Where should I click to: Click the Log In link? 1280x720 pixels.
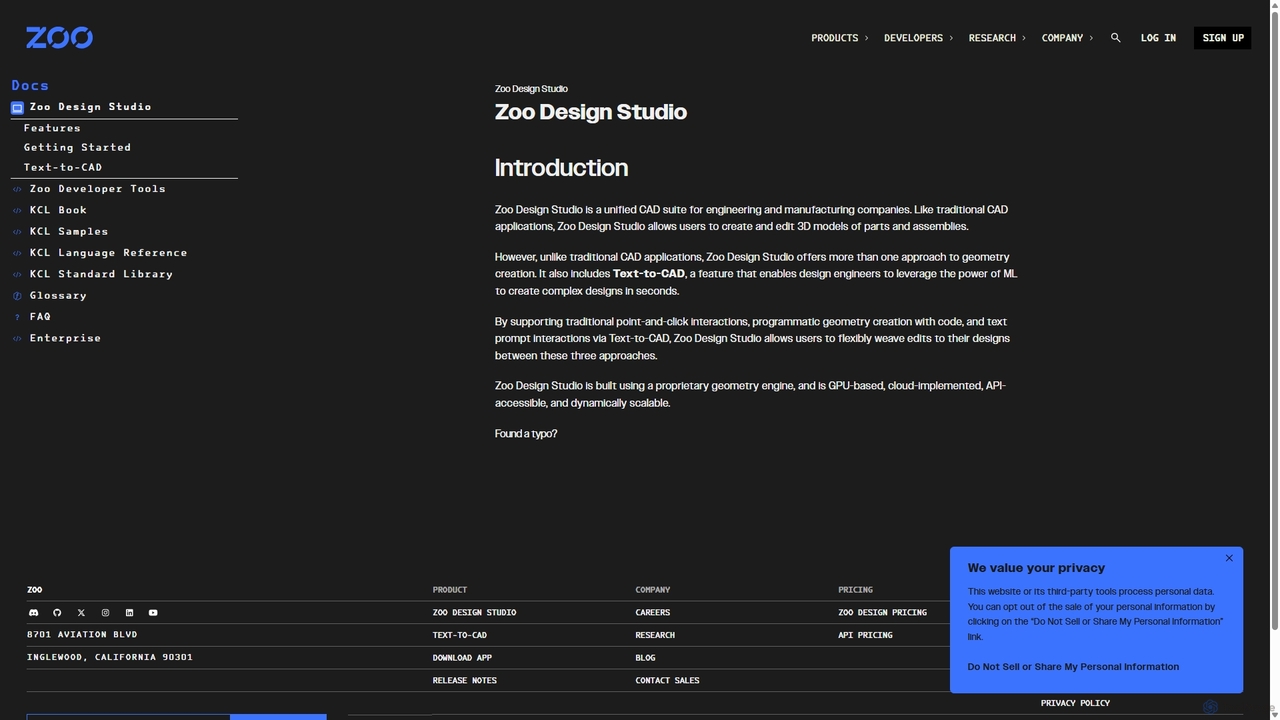(1158, 38)
